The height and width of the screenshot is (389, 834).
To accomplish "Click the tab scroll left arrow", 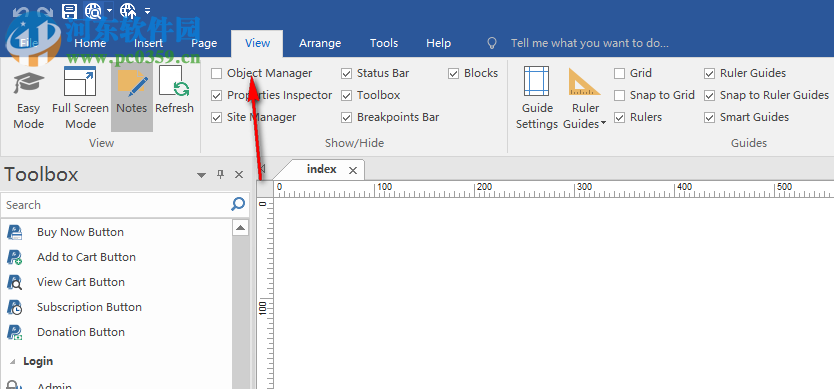I will 262,170.
